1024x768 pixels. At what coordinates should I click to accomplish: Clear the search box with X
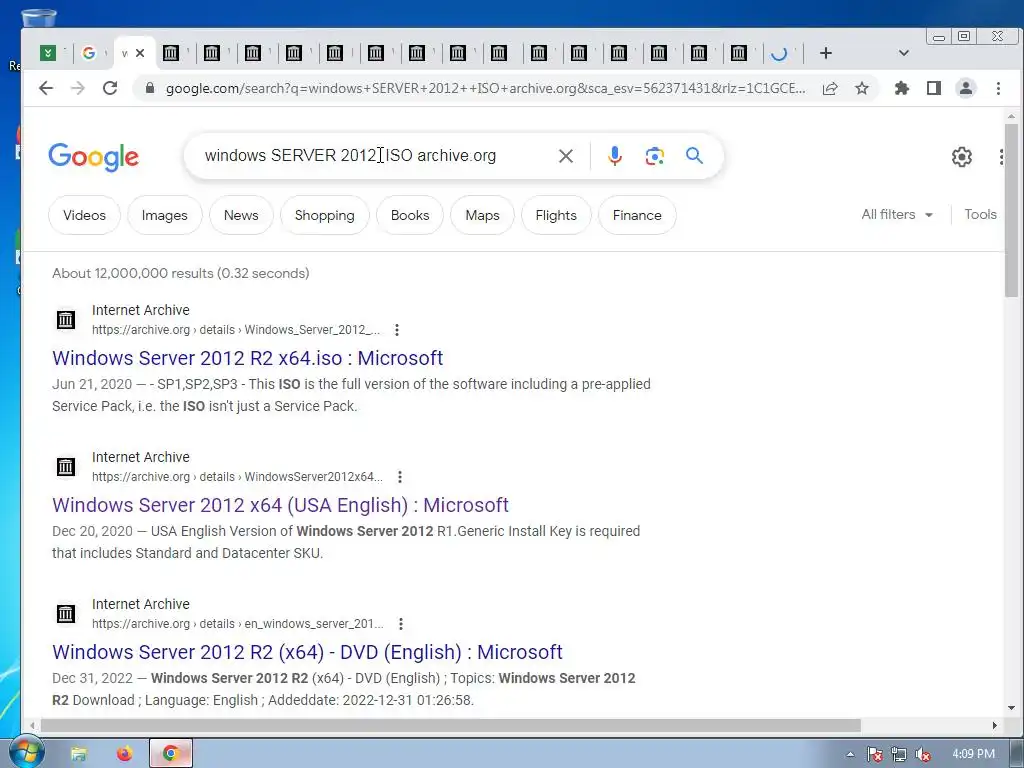tap(566, 156)
